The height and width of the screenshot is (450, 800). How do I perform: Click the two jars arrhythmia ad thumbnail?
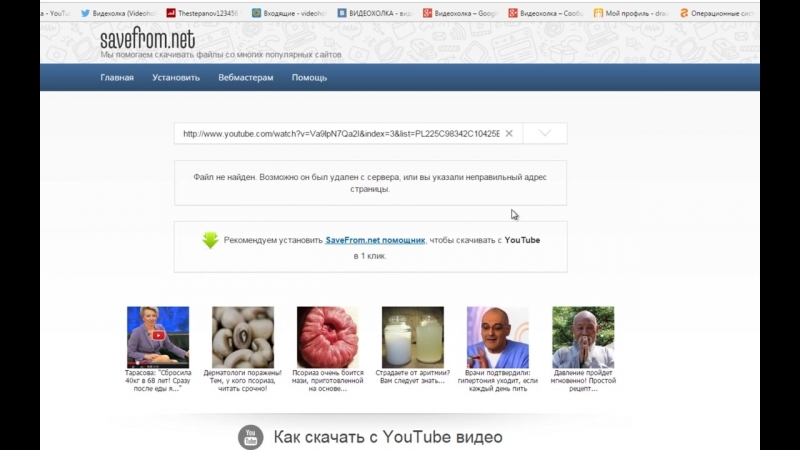(413, 337)
